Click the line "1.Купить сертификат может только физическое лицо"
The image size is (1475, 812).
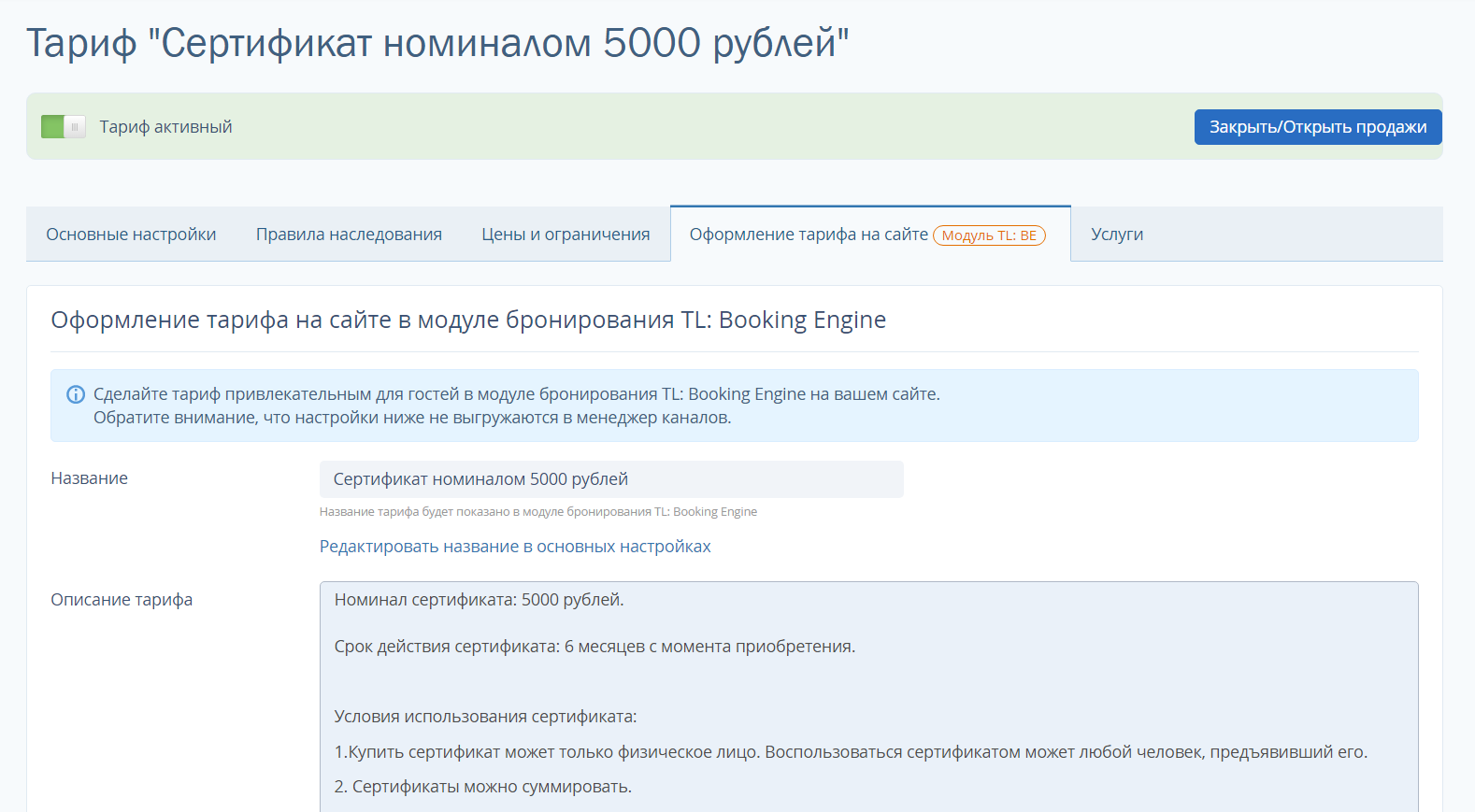[851, 752]
